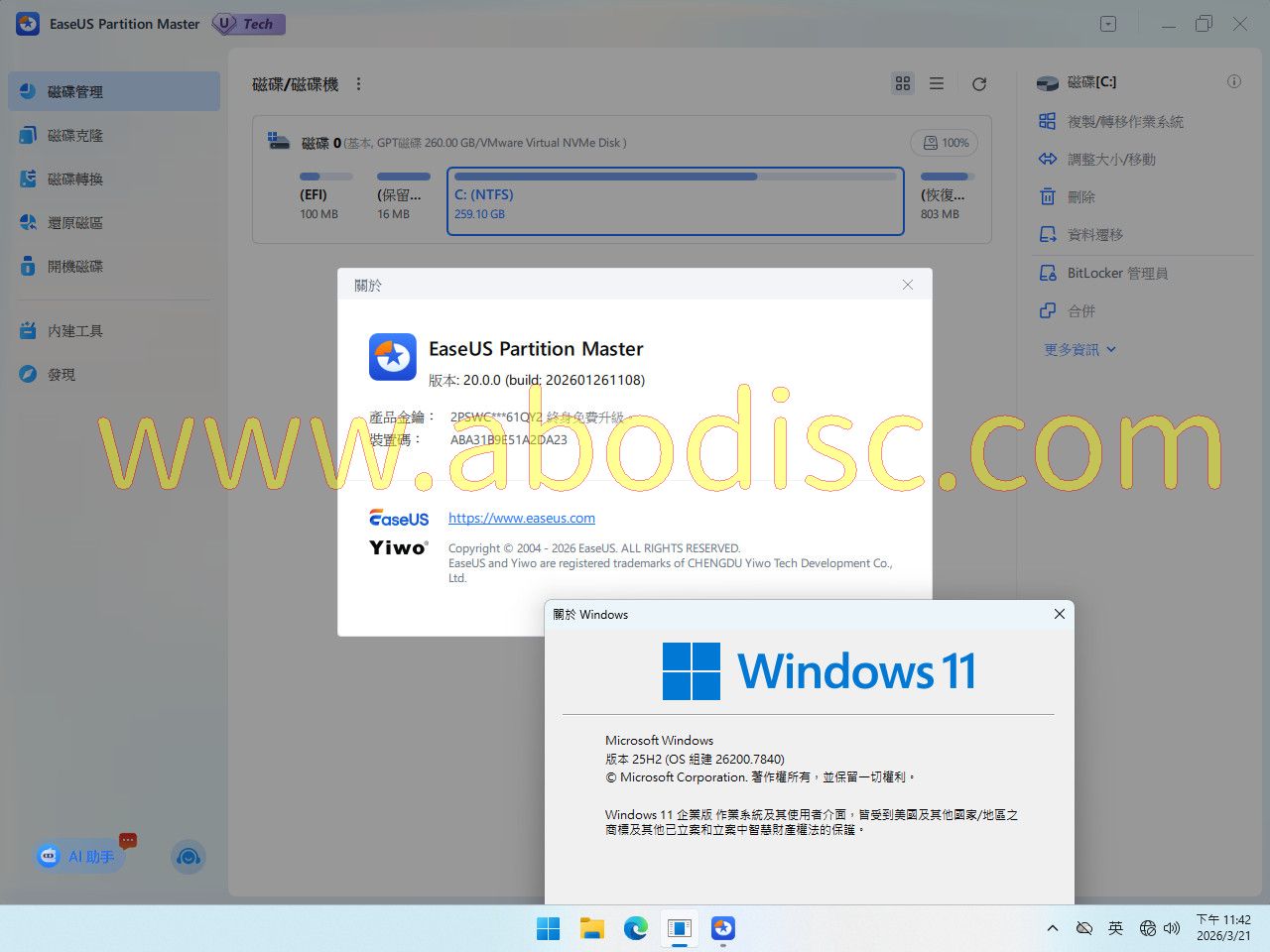1270x952 pixels.
Task: Open 內建工具 in the sidebar
Action: pos(75,330)
